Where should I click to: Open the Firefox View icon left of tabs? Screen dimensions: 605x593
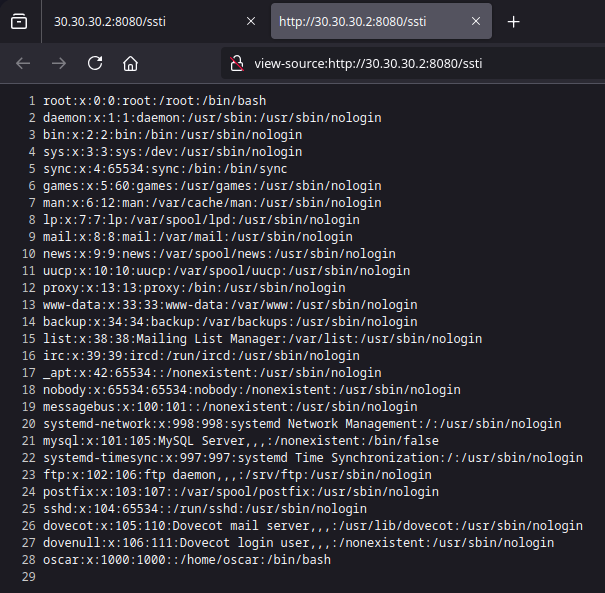tap(19, 23)
